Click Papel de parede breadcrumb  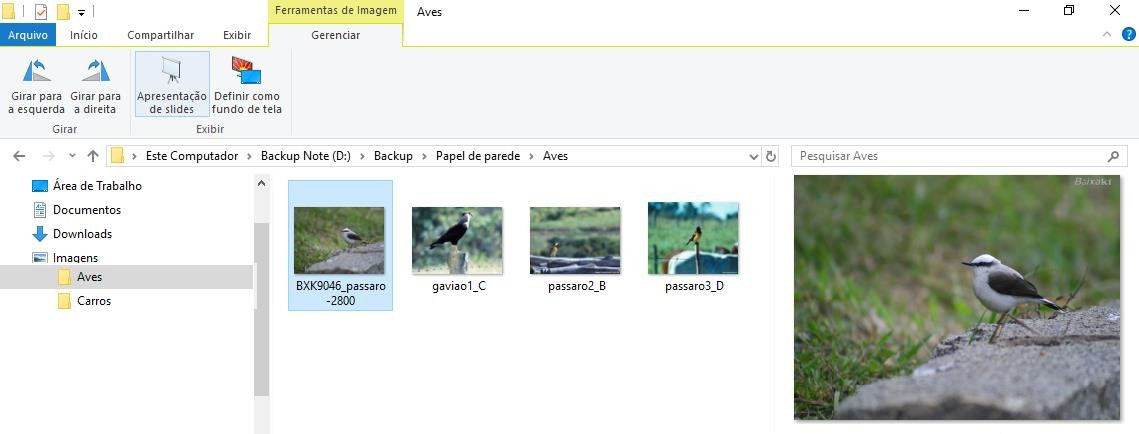tap(478, 156)
